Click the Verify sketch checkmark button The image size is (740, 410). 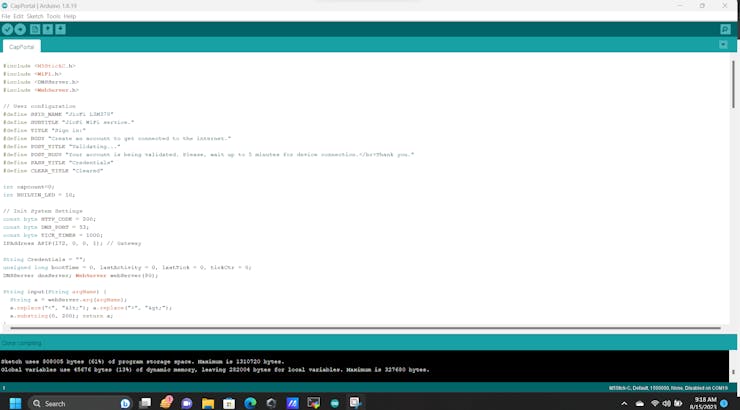(x=7, y=29)
